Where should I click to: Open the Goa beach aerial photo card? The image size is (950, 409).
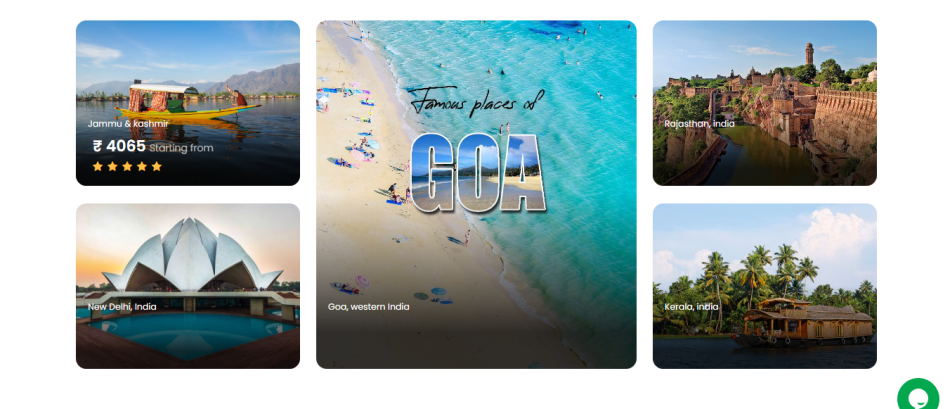point(476,195)
